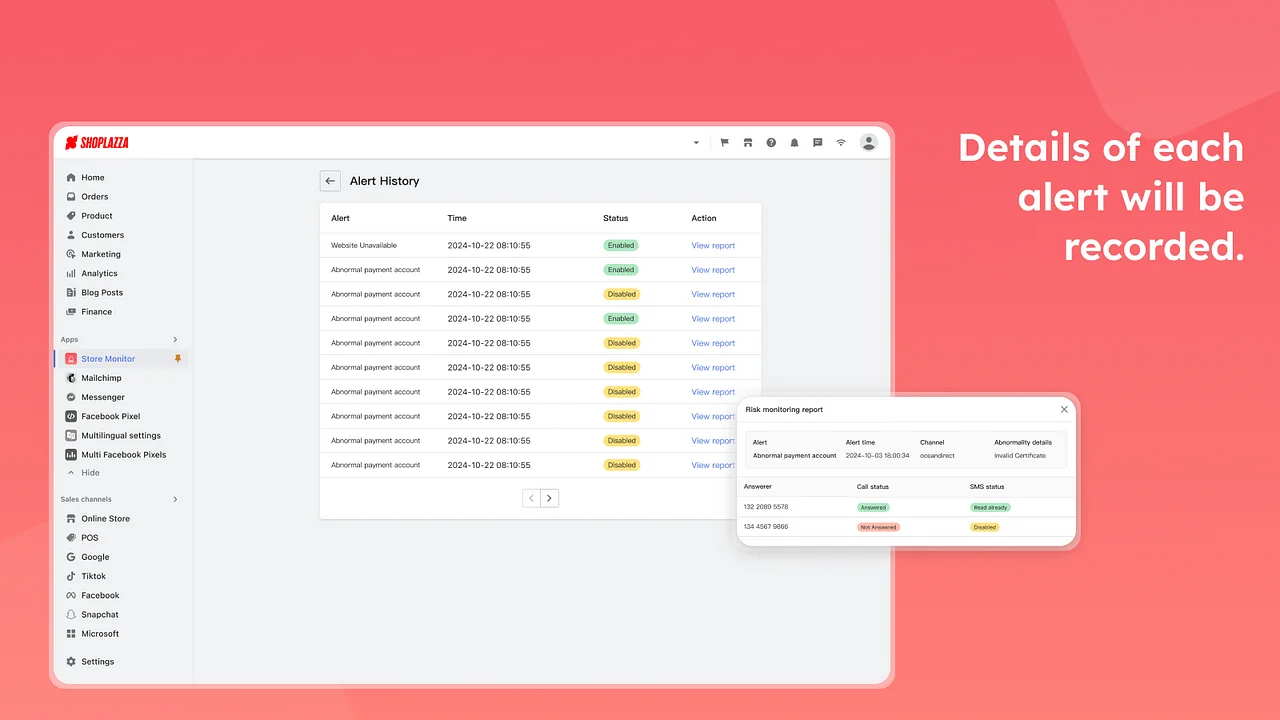The image size is (1280, 720).
Task: Select Analytics in the sidebar
Action: pos(100,273)
